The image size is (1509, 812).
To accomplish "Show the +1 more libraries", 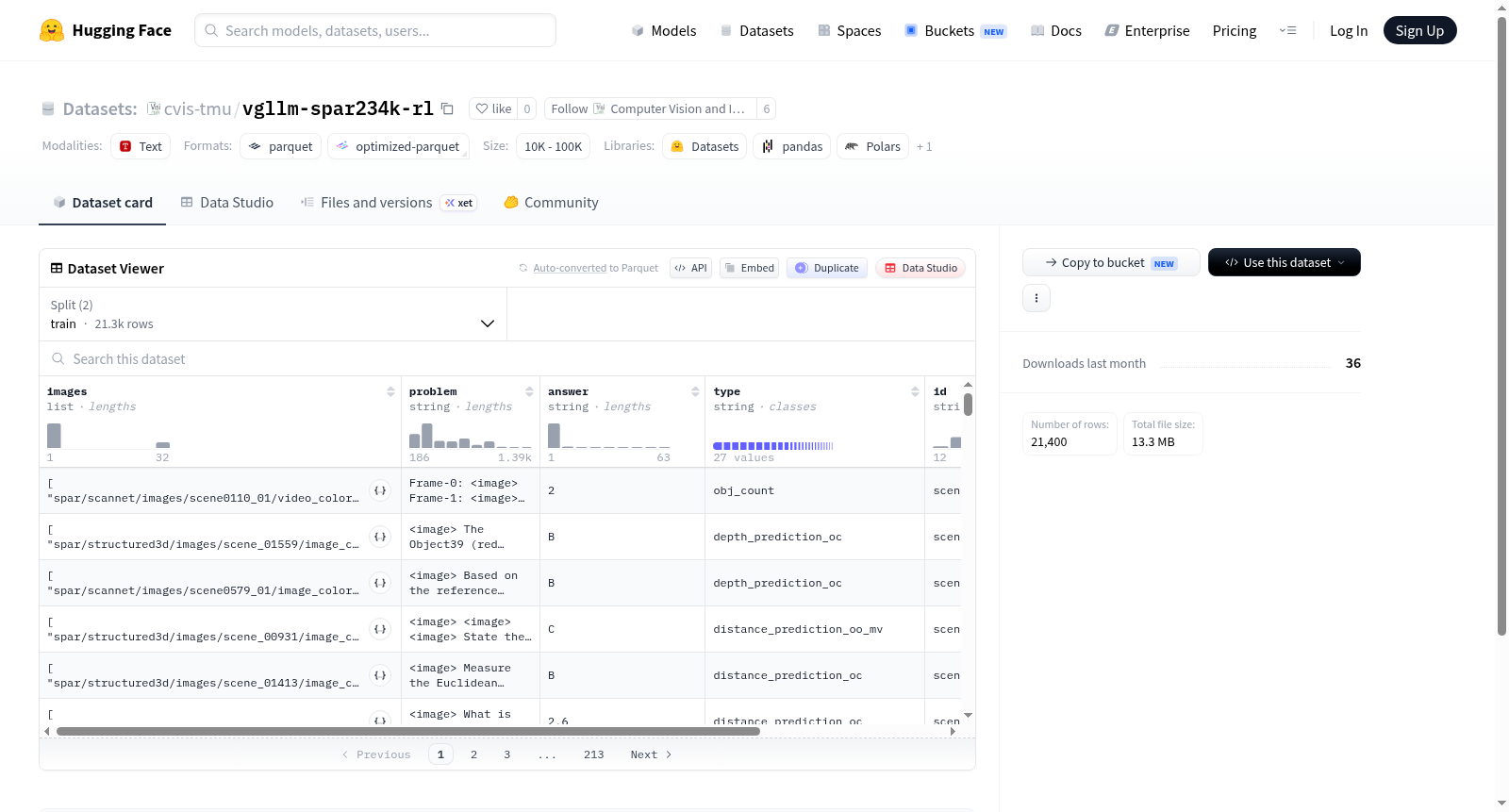I will pyautogui.click(x=924, y=147).
